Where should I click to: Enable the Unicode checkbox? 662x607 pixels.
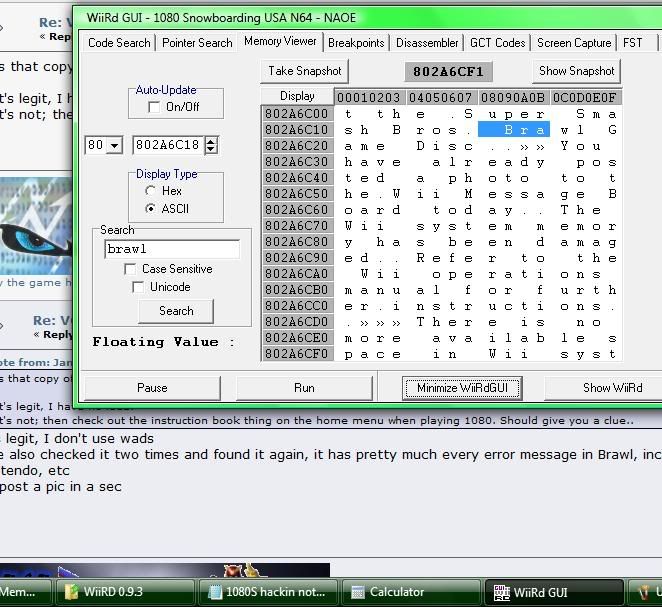(x=138, y=287)
